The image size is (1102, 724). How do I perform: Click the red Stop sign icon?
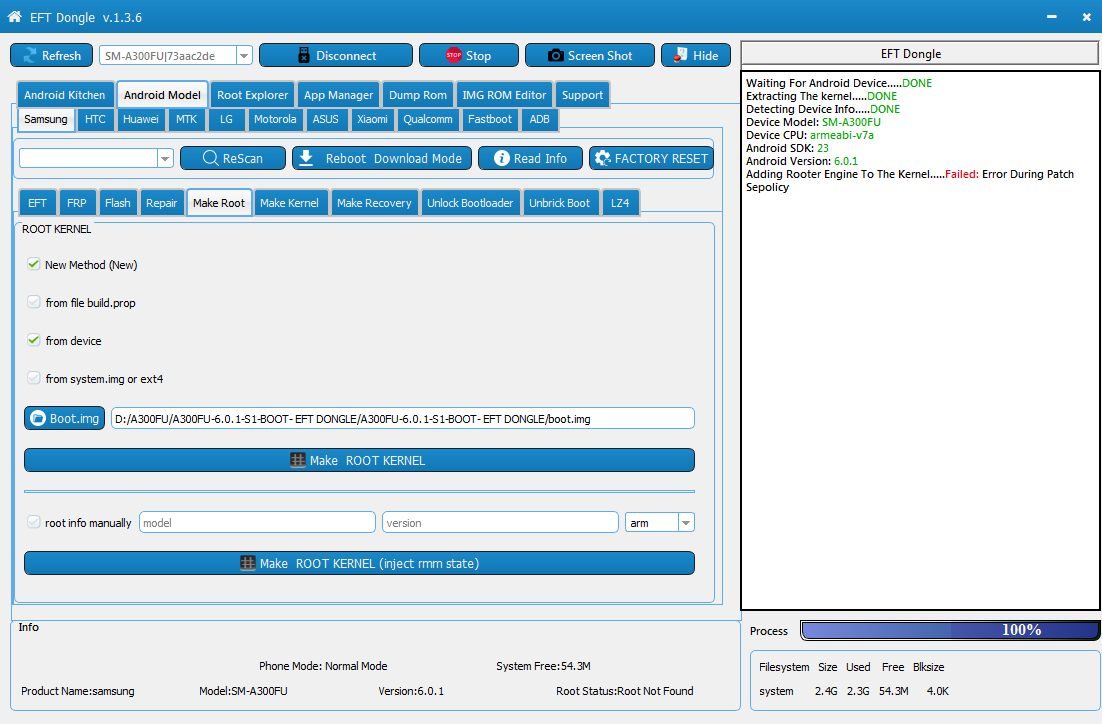(x=454, y=55)
